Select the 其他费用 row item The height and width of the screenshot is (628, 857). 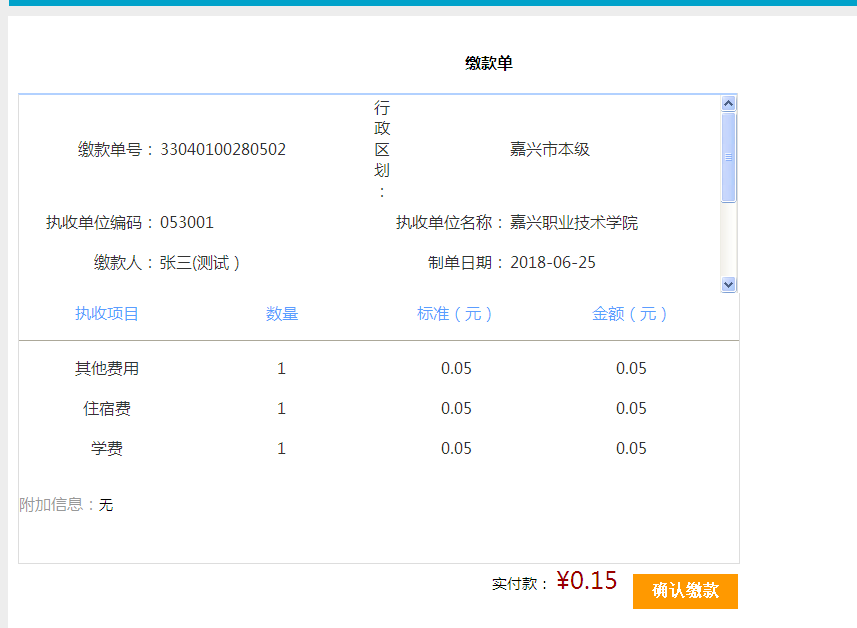click(107, 369)
